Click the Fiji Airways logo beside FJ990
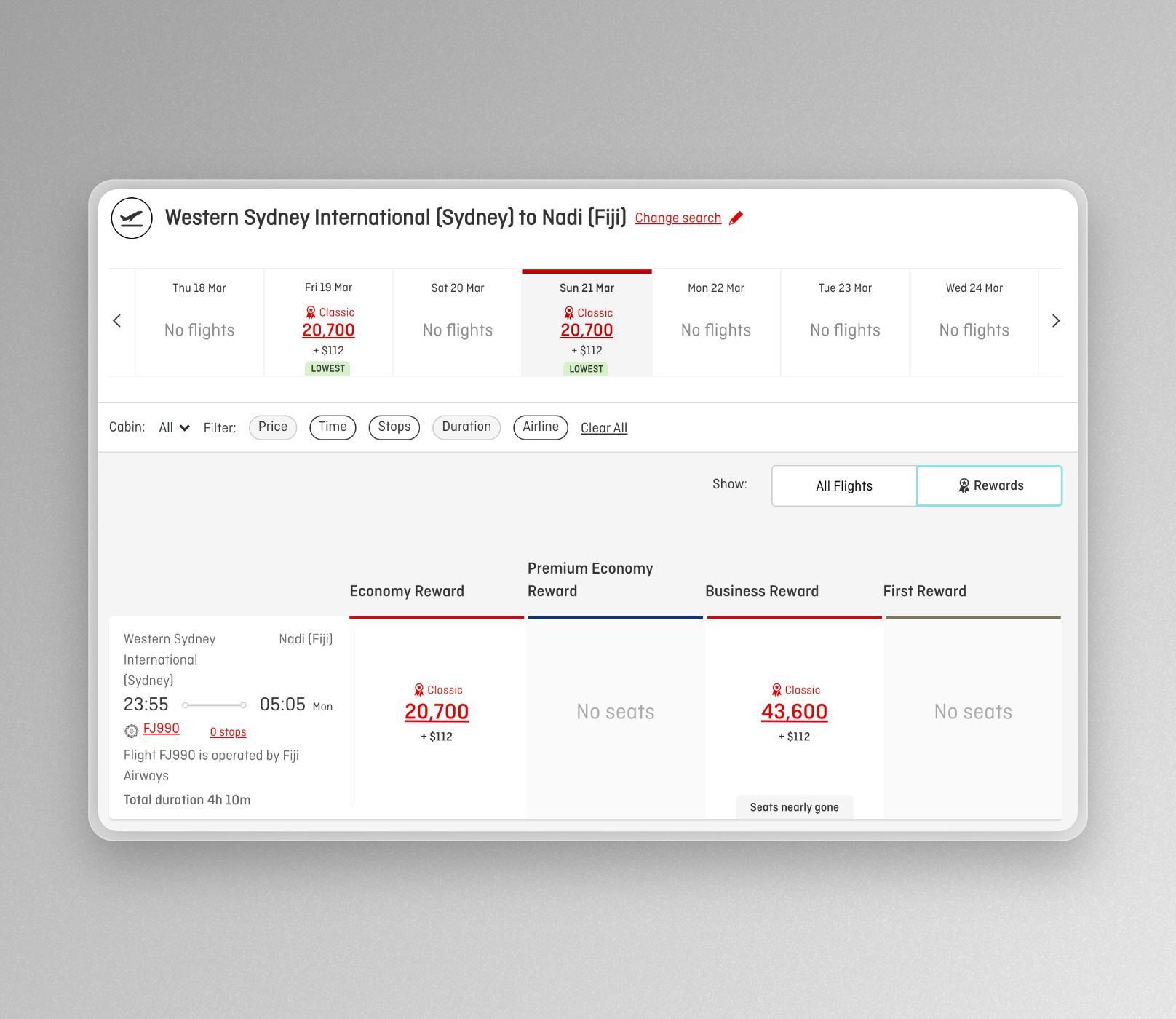The height and width of the screenshot is (1019, 1176). 132,731
